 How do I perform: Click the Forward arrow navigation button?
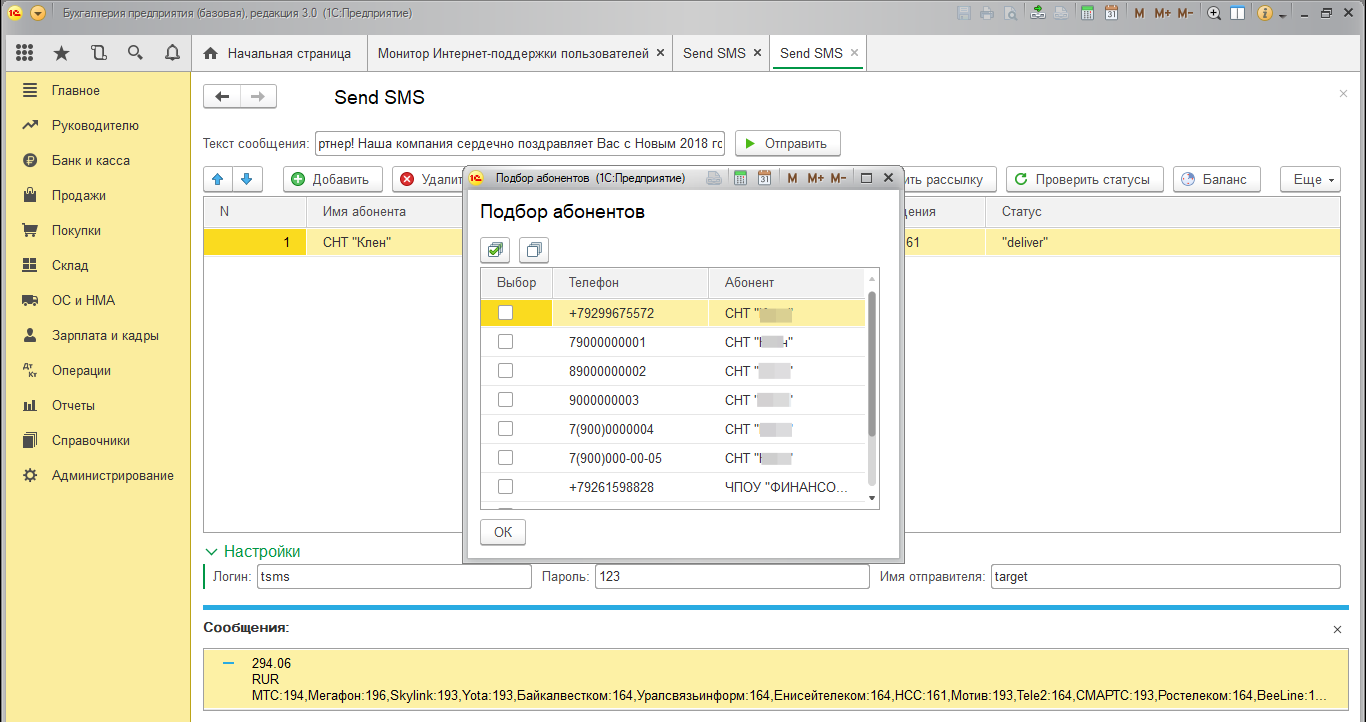pos(258,96)
